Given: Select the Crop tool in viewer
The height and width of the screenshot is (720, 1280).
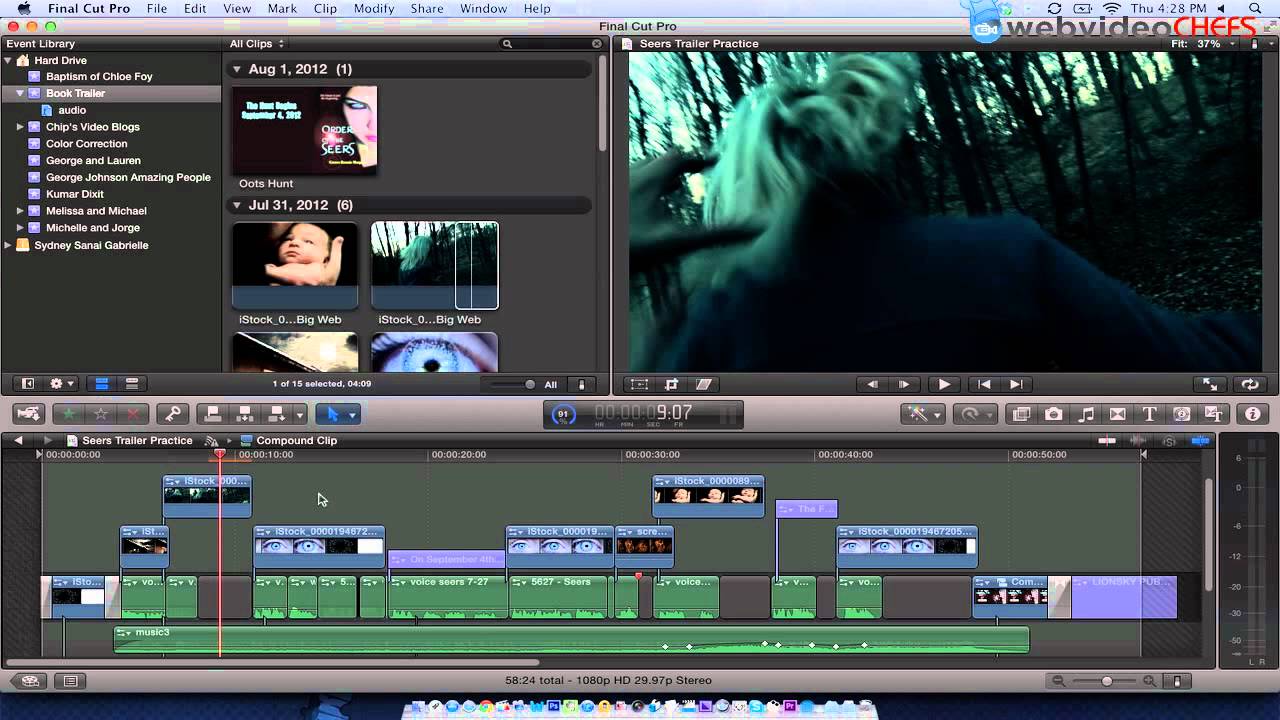Looking at the screenshot, I should 671,384.
